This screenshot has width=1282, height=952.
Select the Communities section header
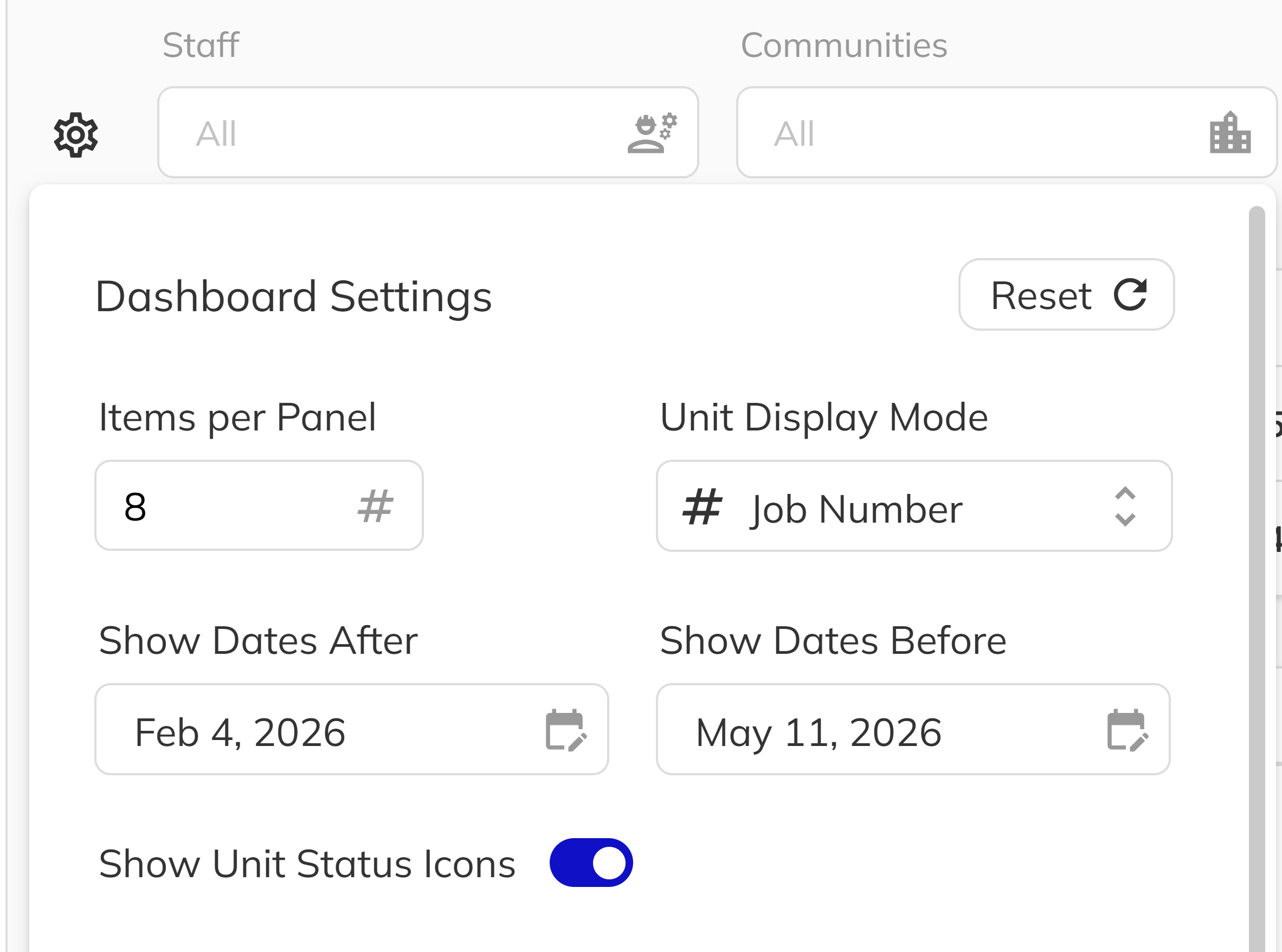click(843, 45)
